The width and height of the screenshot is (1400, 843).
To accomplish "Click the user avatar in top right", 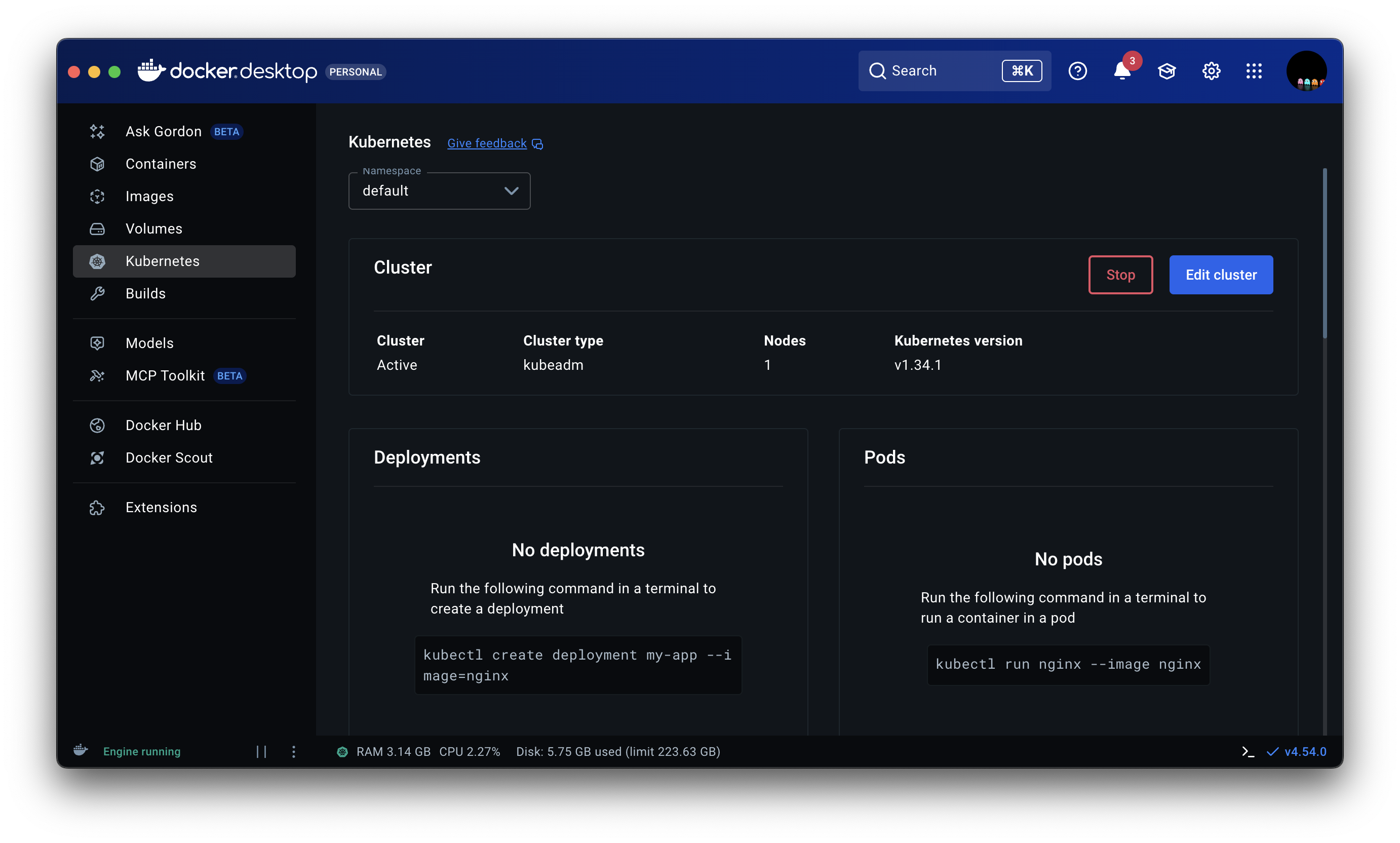I will point(1306,71).
